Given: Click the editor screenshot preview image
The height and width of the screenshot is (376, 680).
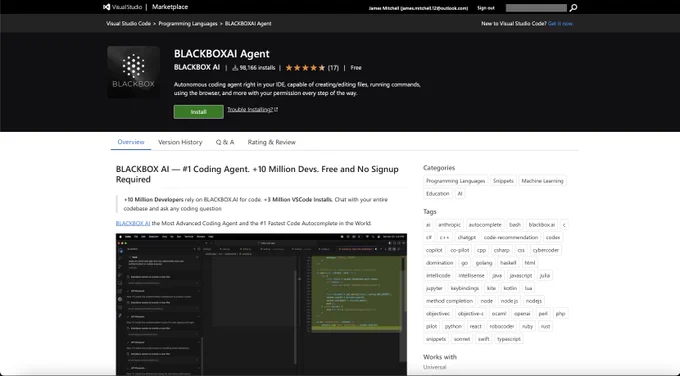Looking at the screenshot, I should coord(261,304).
